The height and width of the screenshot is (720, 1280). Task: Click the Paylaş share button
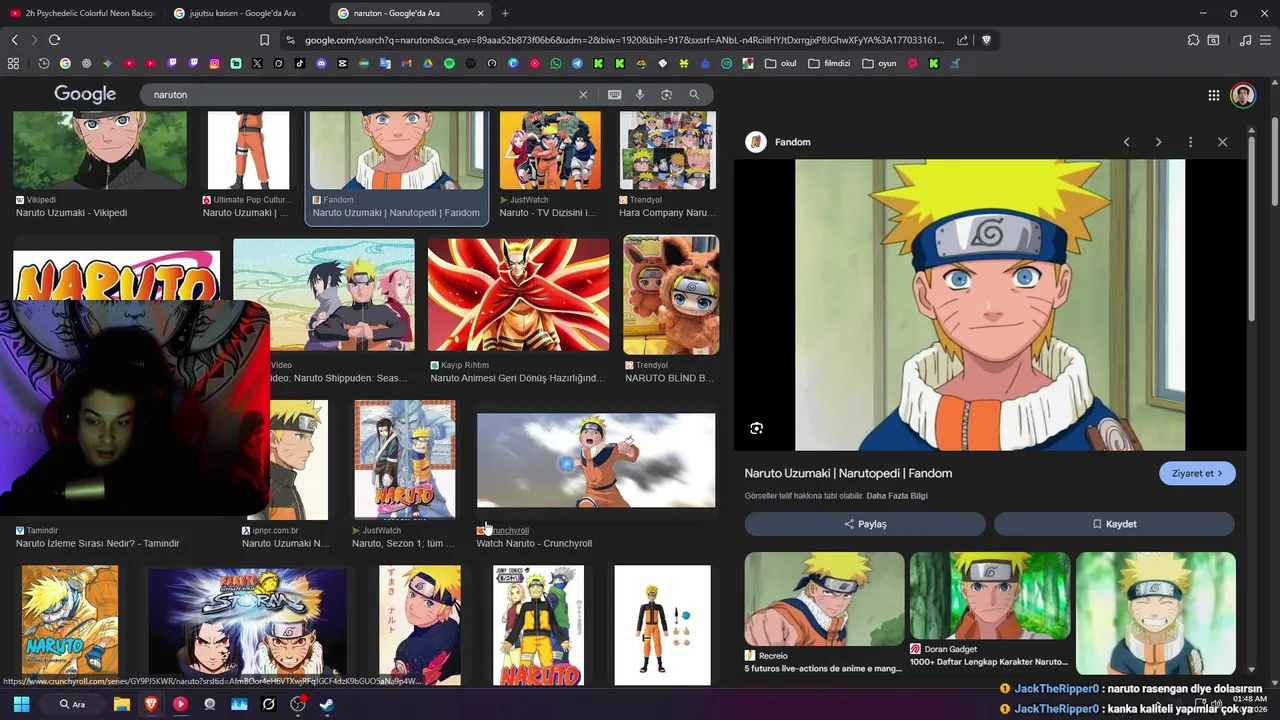pos(865,524)
